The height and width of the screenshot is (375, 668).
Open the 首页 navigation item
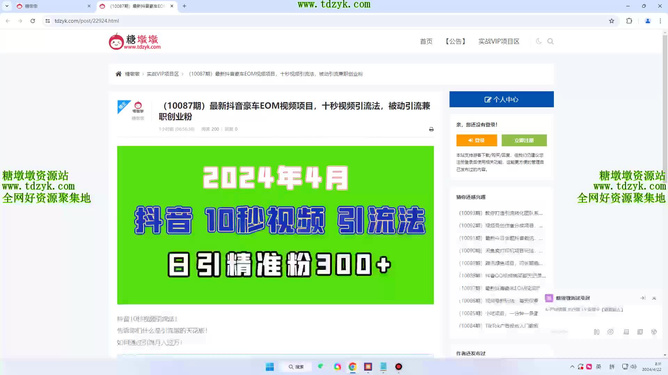click(426, 41)
